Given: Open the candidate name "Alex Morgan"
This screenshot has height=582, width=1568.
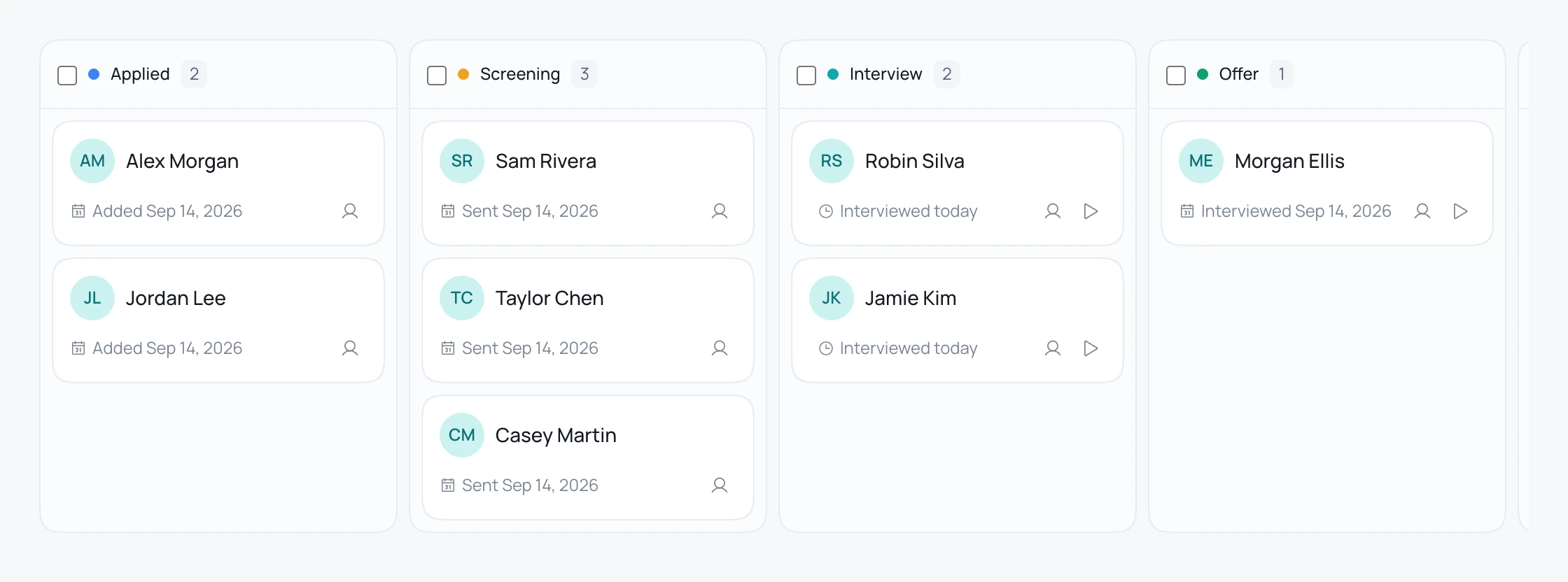Looking at the screenshot, I should [x=182, y=162].
